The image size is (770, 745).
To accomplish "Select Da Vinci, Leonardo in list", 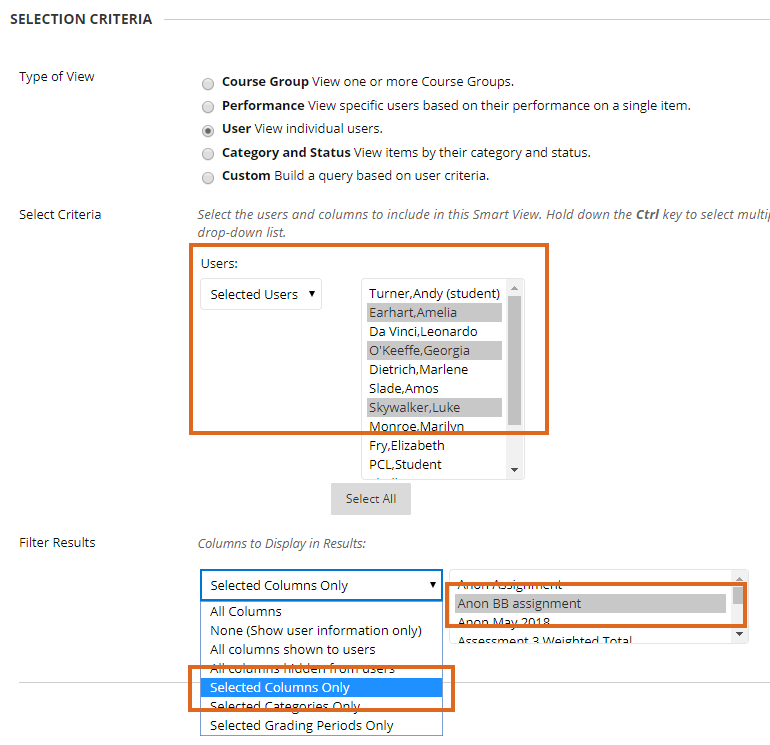I will click(x=423, y=331).
